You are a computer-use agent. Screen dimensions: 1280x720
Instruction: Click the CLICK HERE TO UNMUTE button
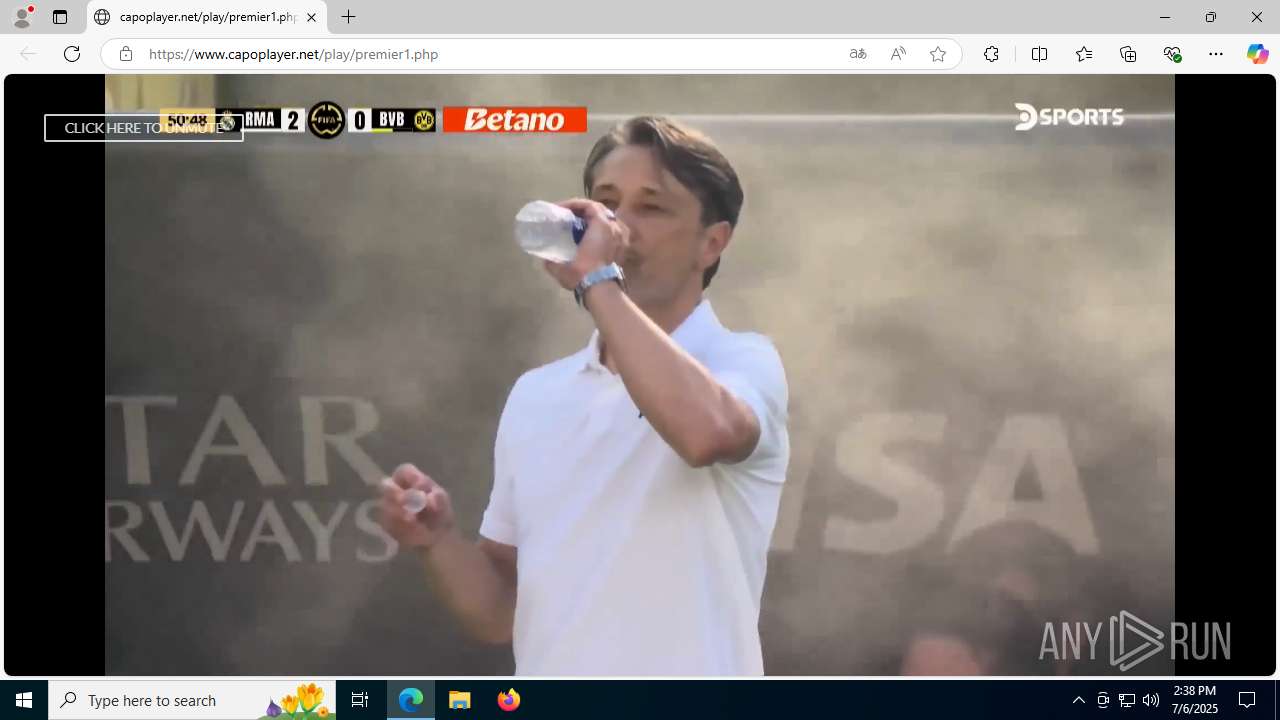point(143,128)
